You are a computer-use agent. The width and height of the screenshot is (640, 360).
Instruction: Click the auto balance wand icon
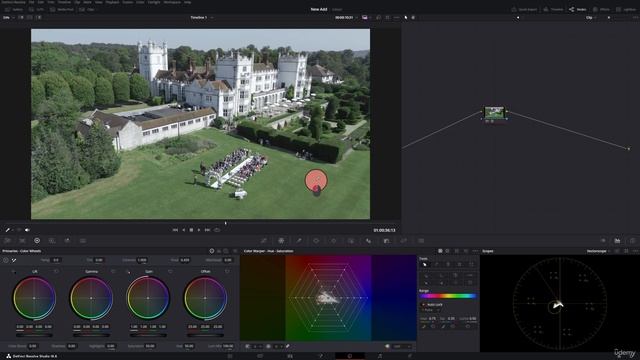click(14, 260)
